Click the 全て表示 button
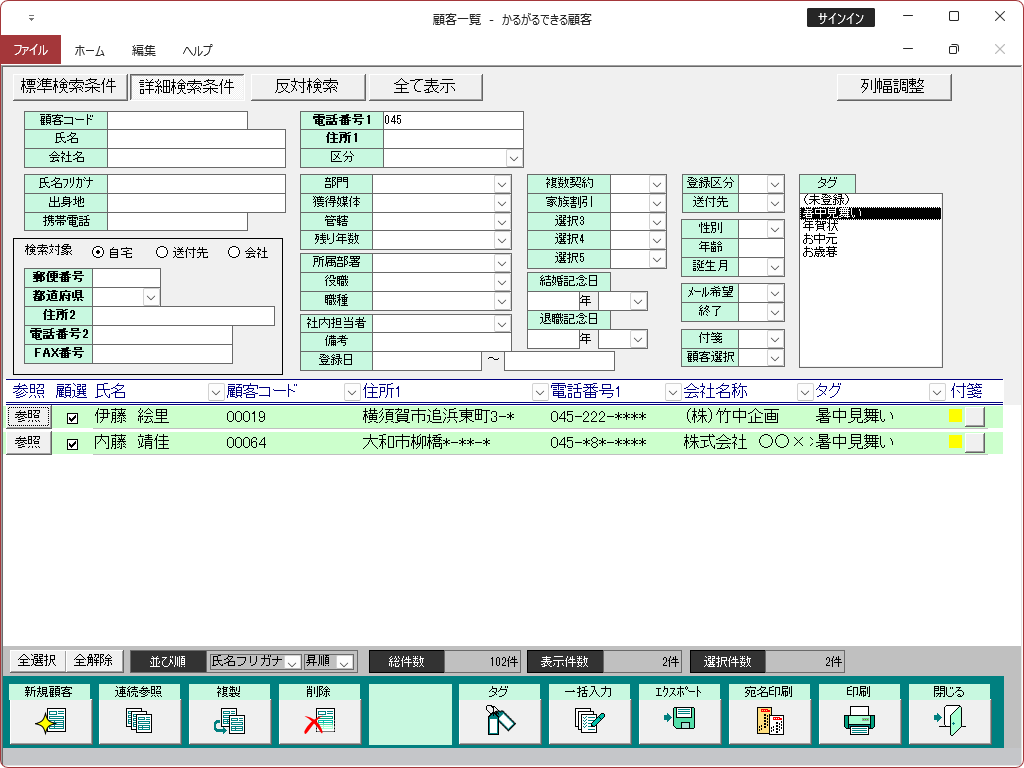Image resolution: width=1024 pixels, height=768 pixels. (x=425, y=87)
